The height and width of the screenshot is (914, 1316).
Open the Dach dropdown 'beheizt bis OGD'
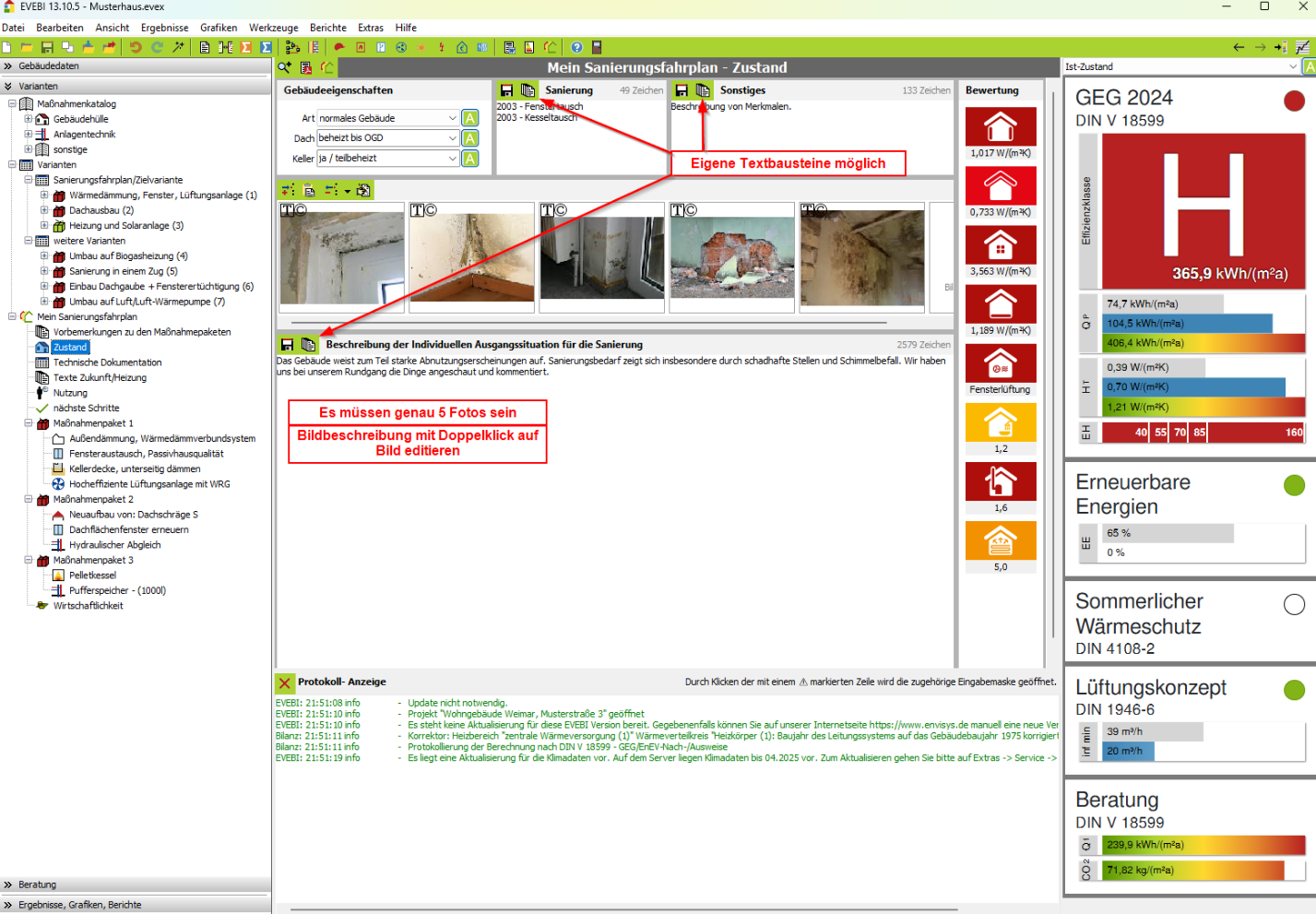pyautogui.click(x=452, y=138)
